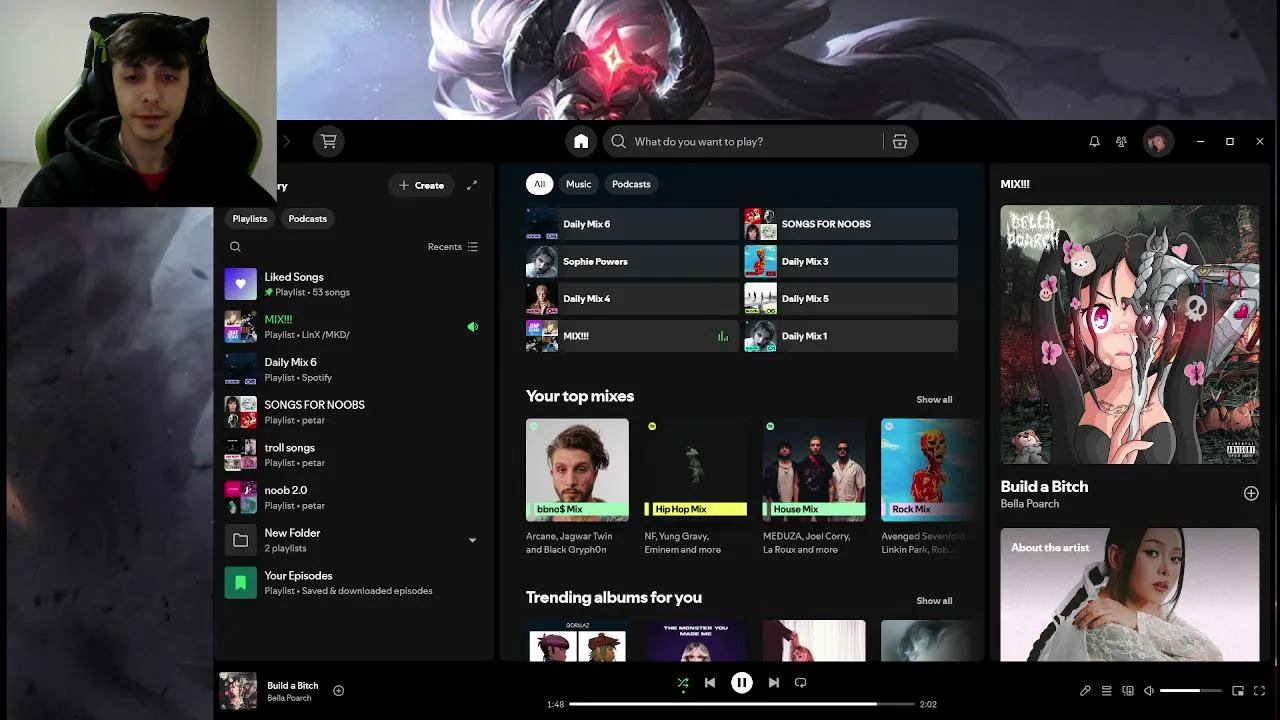
Task: Open SONGS FOR NOOBS in library list
Action: pos(352,412)
